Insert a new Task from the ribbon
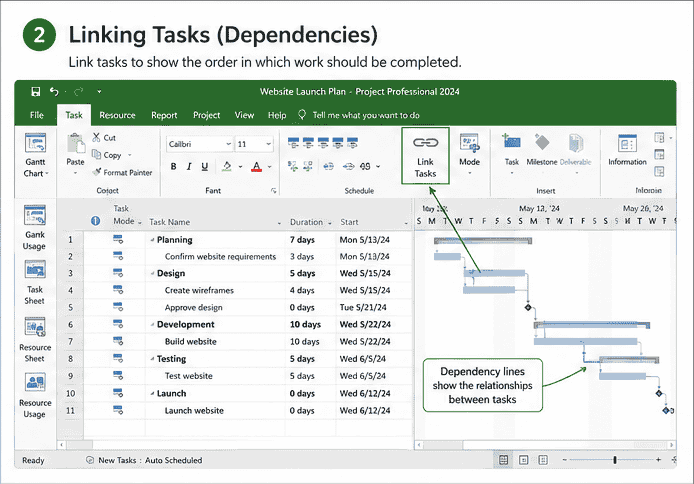The height and width of the screenshot is (484, 694). [512, 153]
